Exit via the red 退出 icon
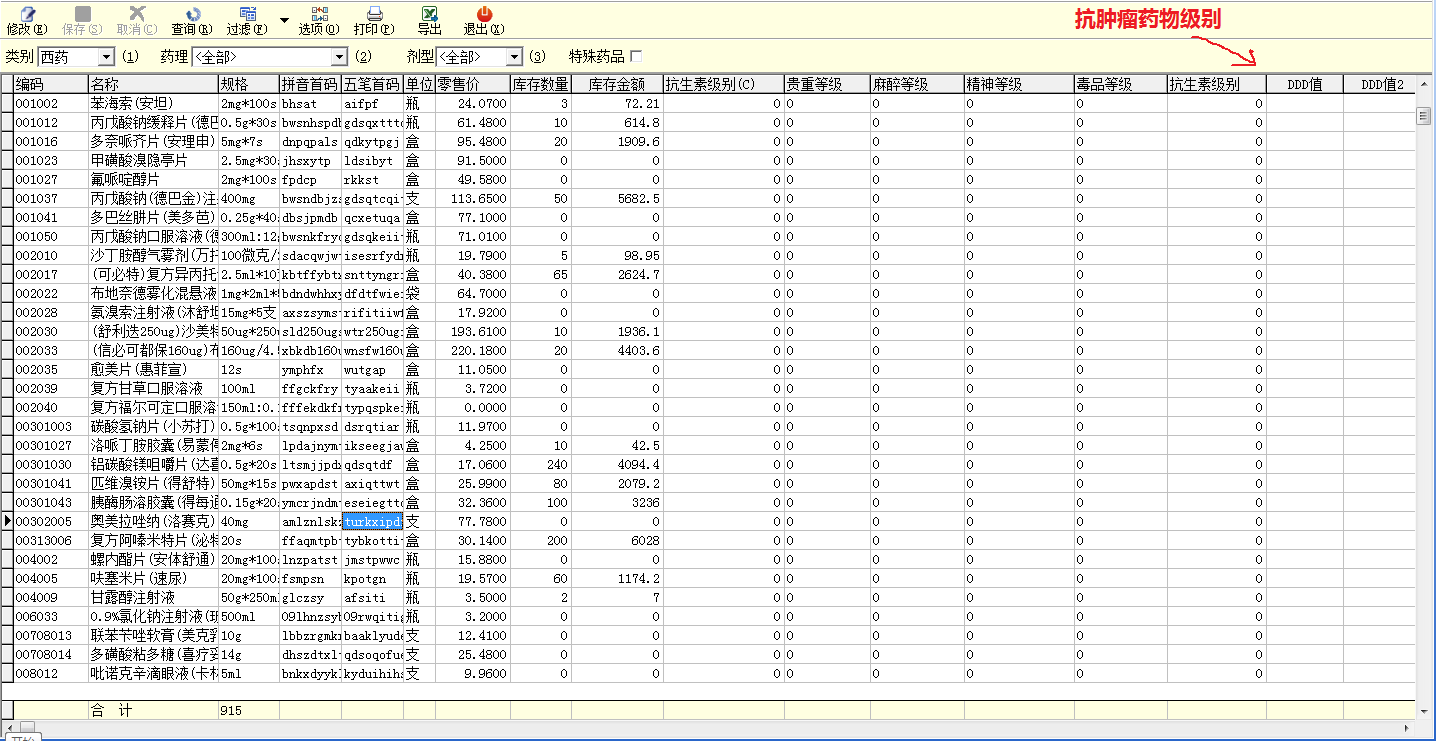The height and width of the screenshot is (741, 1436). click(x=484, y=20)
